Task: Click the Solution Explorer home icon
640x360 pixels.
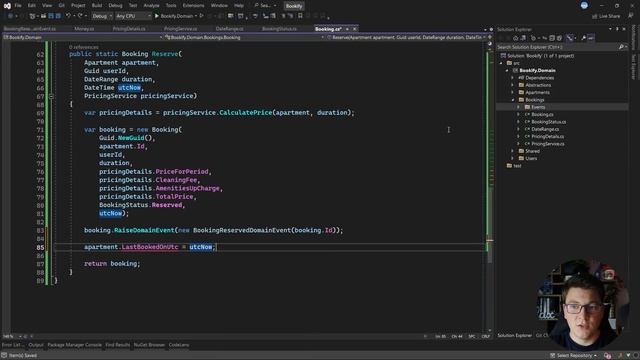Action: tap(516, 38)
